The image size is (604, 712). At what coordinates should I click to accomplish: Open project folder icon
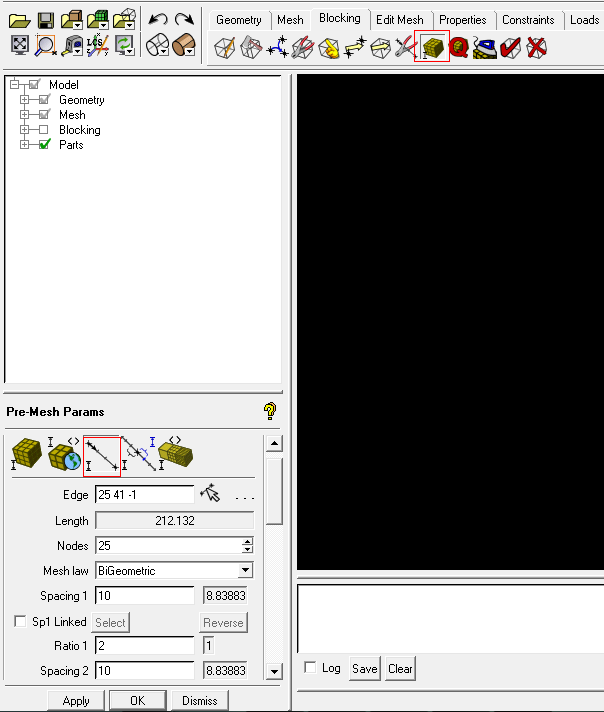20,20
